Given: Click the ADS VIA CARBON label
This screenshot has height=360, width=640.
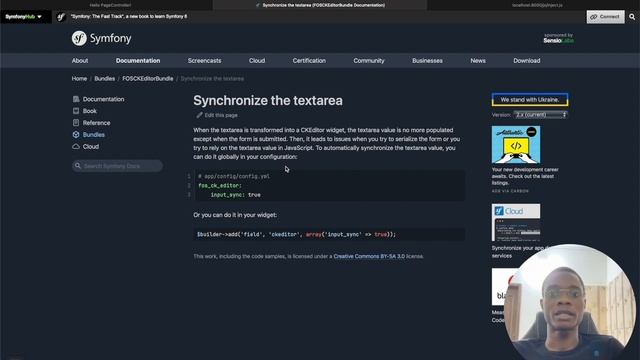Looking at the screenshot, I should [510, 191].
